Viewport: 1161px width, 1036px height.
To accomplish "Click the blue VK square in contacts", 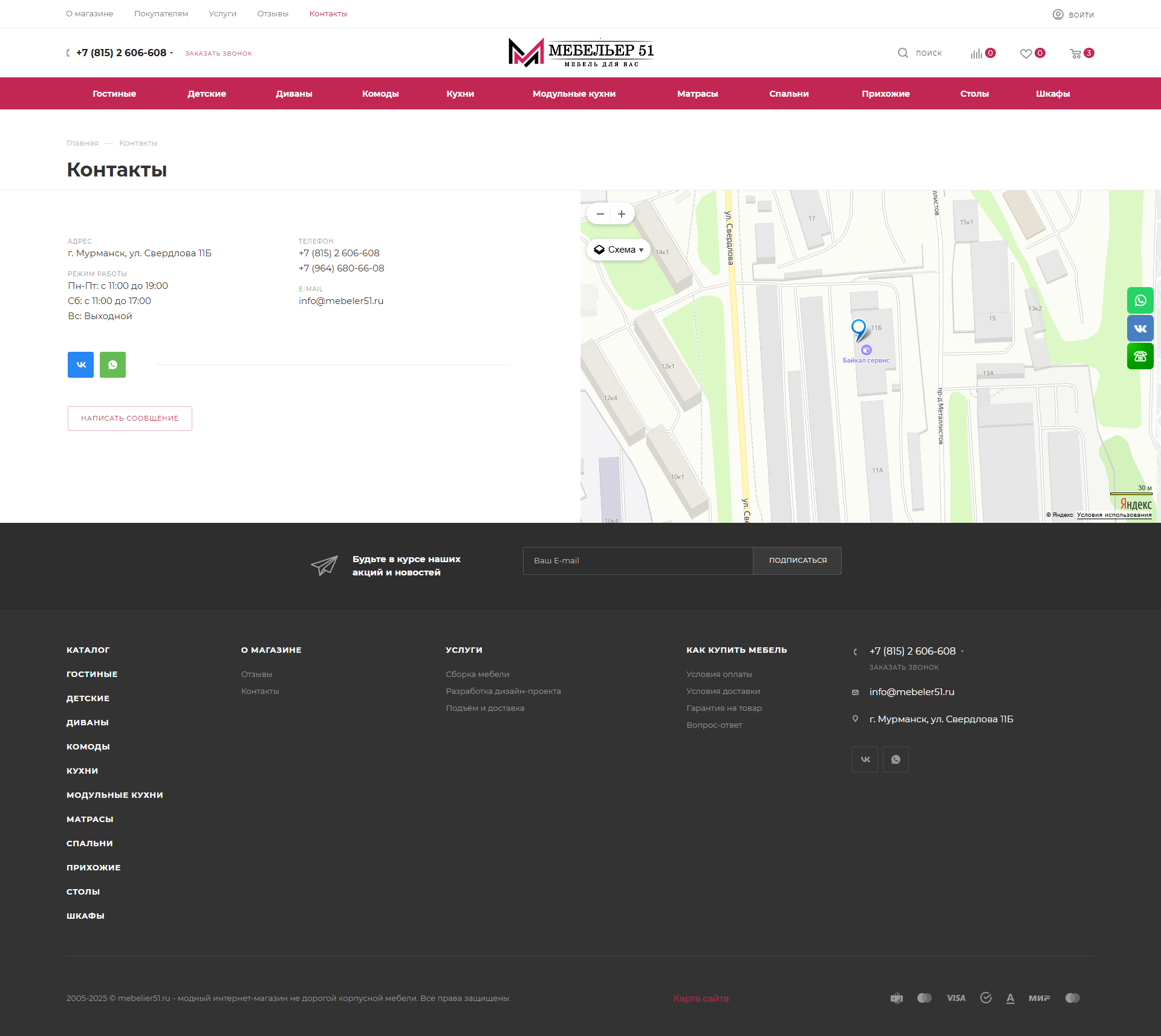I will [80, 364].
